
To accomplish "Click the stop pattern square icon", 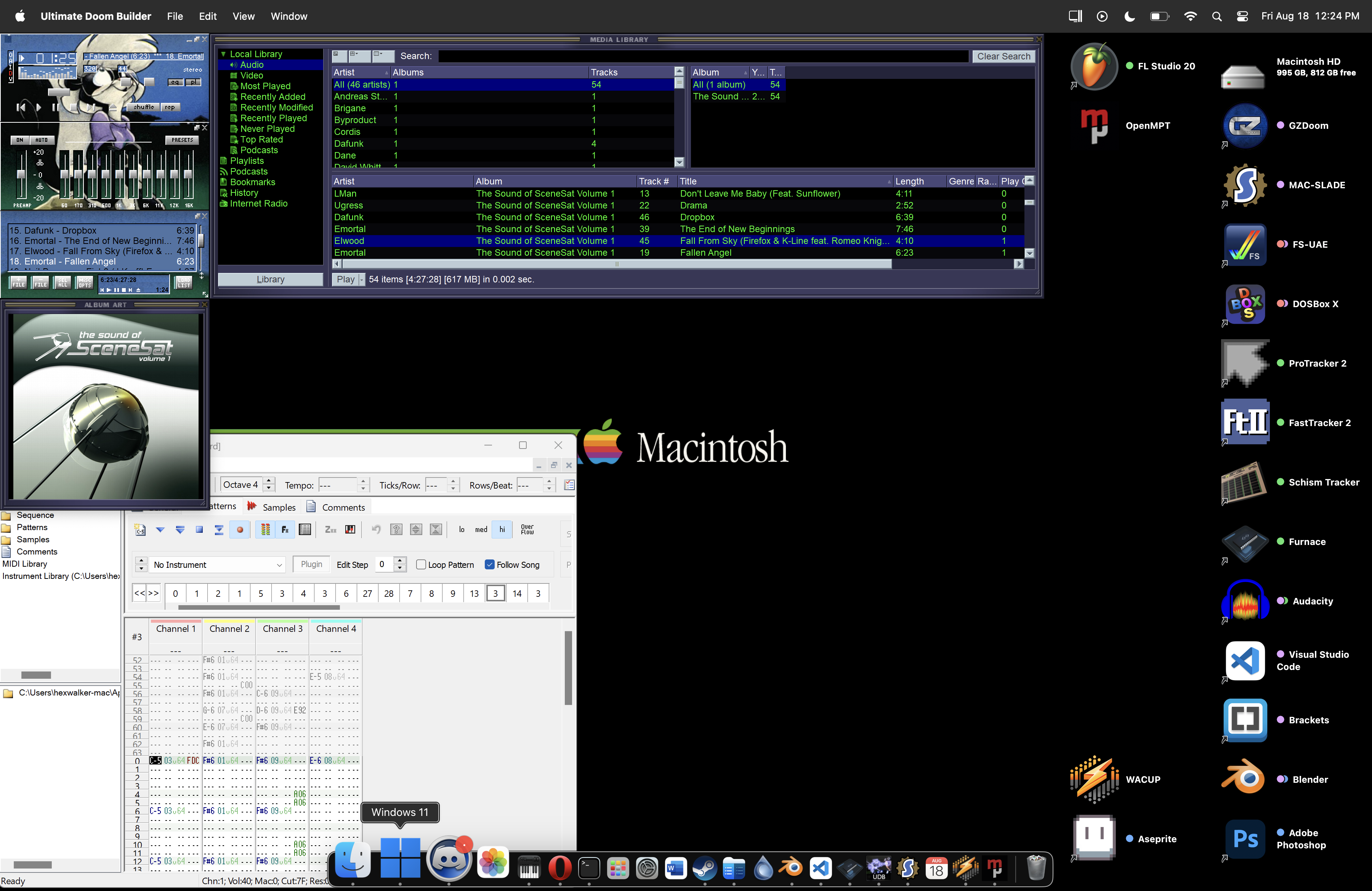I will pyautogui.click(x=199, y=530).
